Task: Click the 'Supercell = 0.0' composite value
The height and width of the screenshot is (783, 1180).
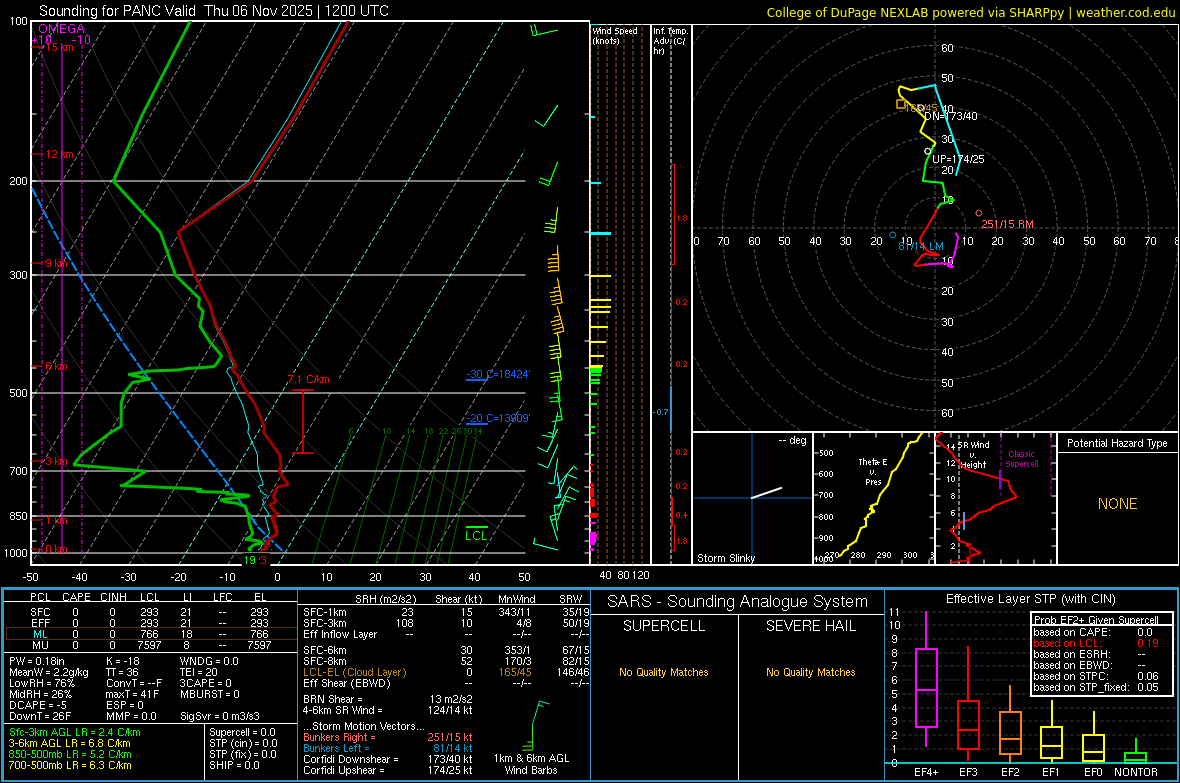Action: [242, 732]
